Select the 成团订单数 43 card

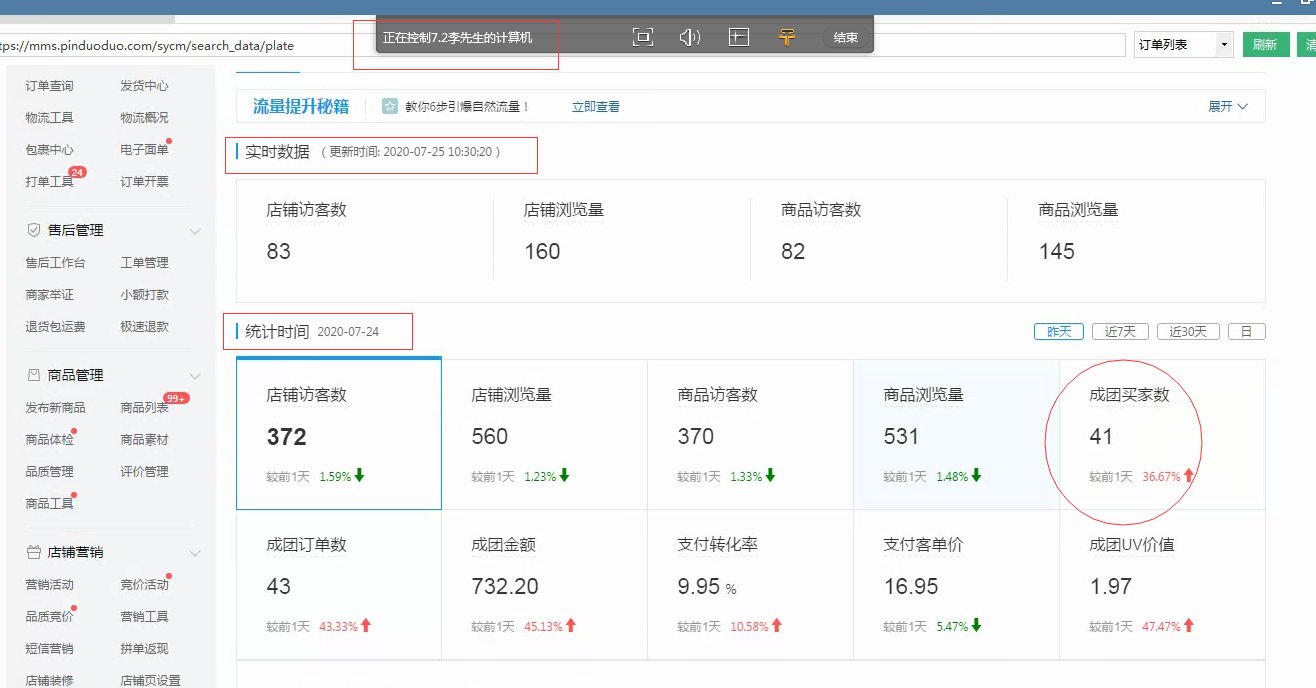[339, 585]
